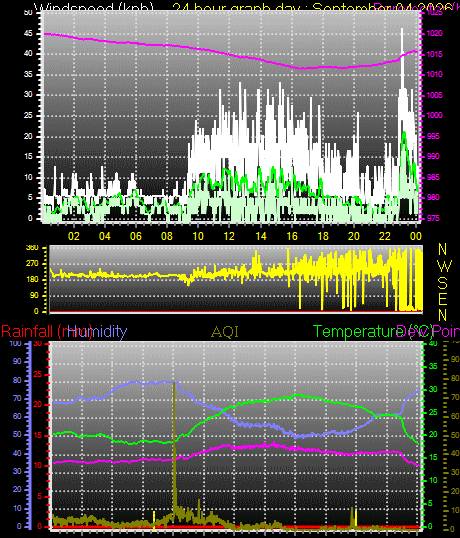Click 35 on the windspeed axis
This screenshot has width=460, height=538.
tap(28, 74)
